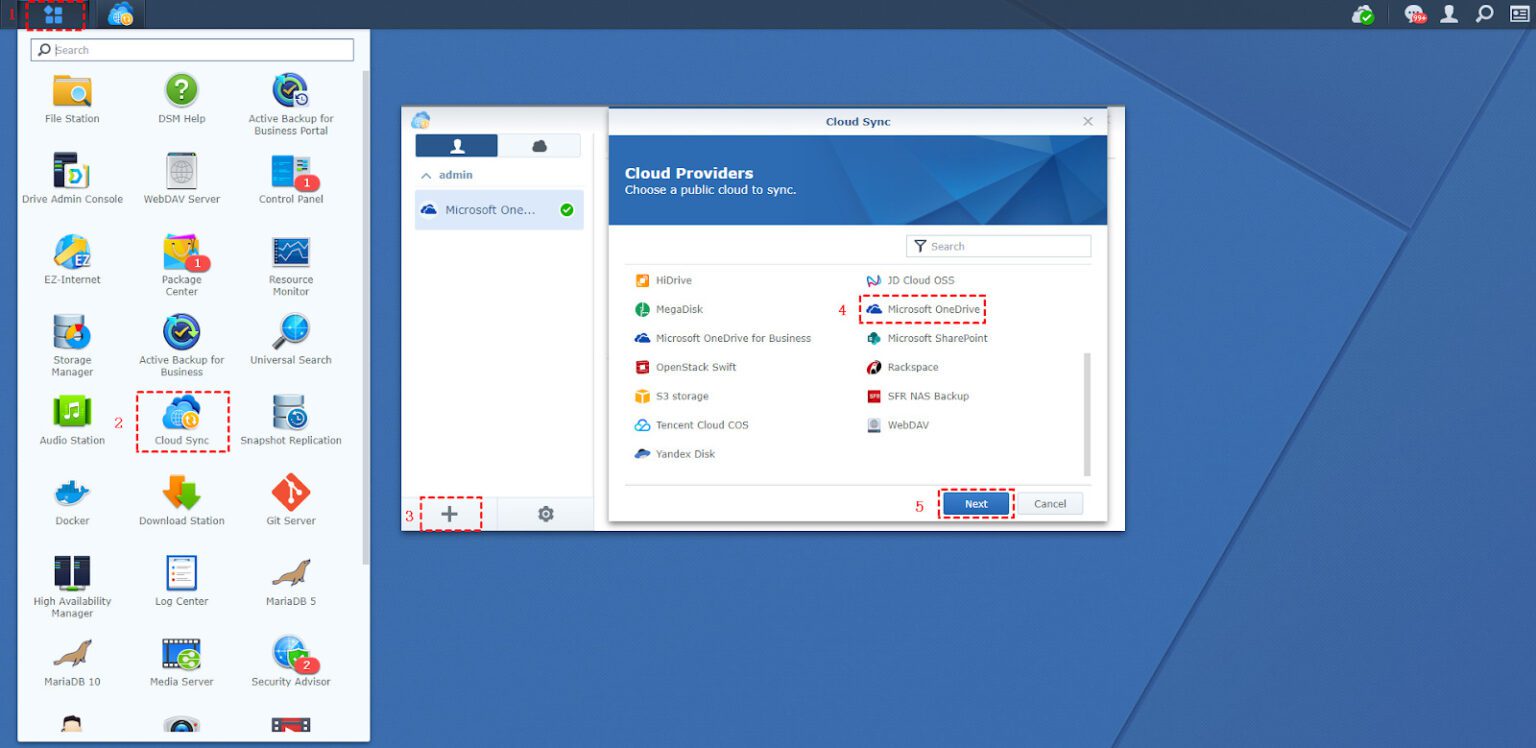Close the Cloud Sync provider dialog
This screenshot has width=1536, height=748.
click(1088, 121)
